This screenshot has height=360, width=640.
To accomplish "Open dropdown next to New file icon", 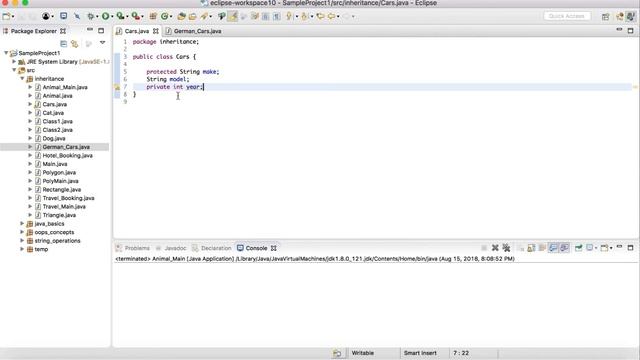I will coord(13,16).
